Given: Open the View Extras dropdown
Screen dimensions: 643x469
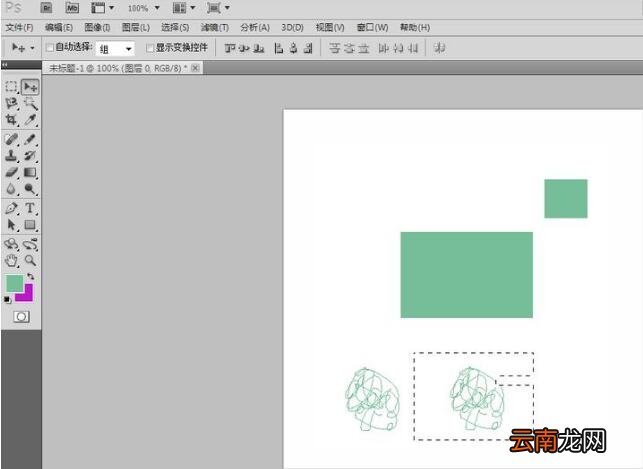Looking at the screenshot, I should coord(103,8).
